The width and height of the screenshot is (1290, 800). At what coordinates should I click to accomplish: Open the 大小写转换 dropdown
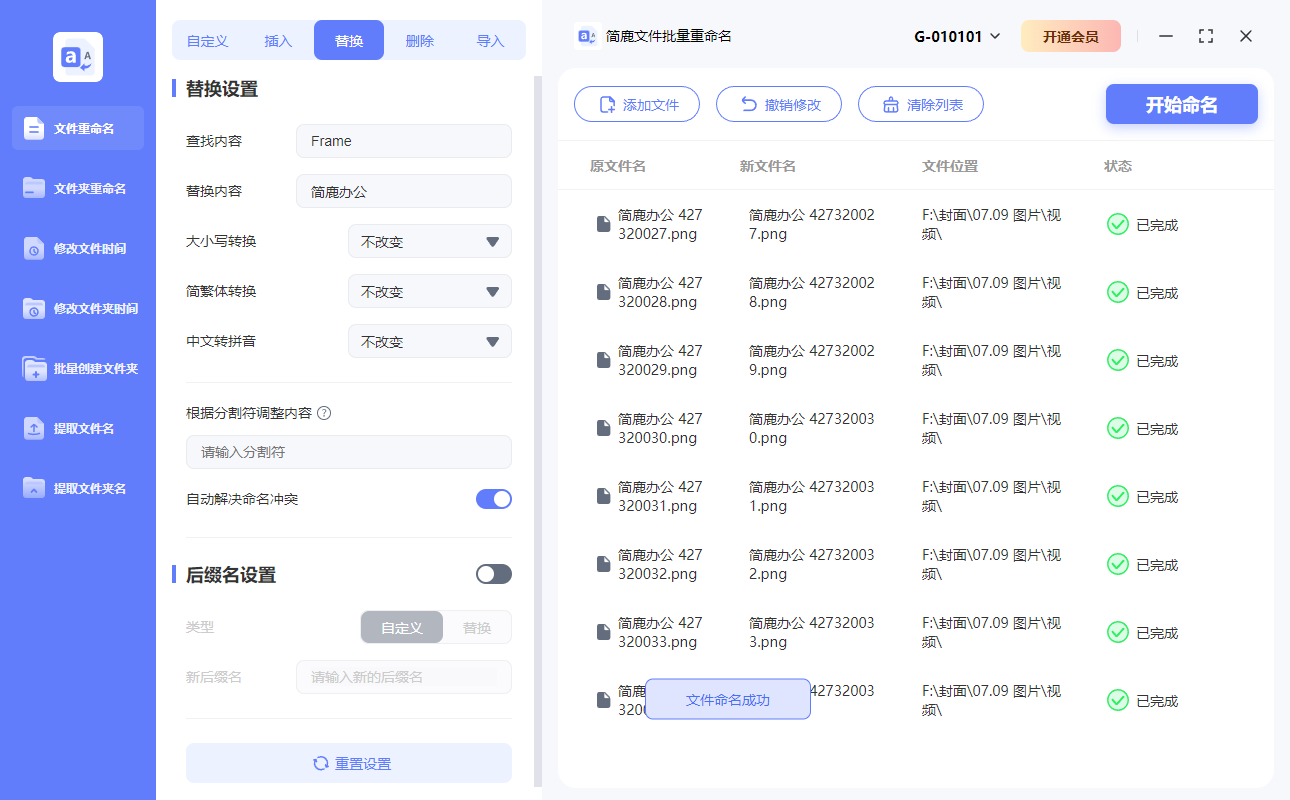(x=430, y=241)
